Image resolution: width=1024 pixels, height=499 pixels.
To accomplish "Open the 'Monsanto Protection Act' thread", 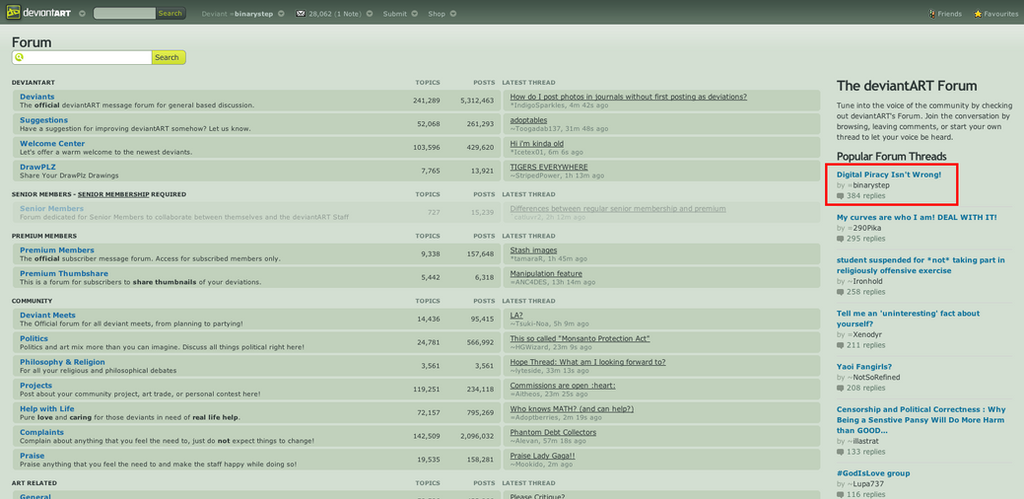I will [x=580, y=339].
